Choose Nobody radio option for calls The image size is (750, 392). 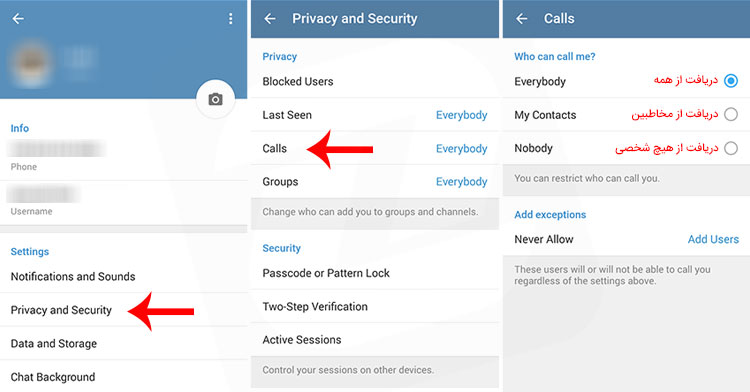pyautogui.click(x=731, y=148)
